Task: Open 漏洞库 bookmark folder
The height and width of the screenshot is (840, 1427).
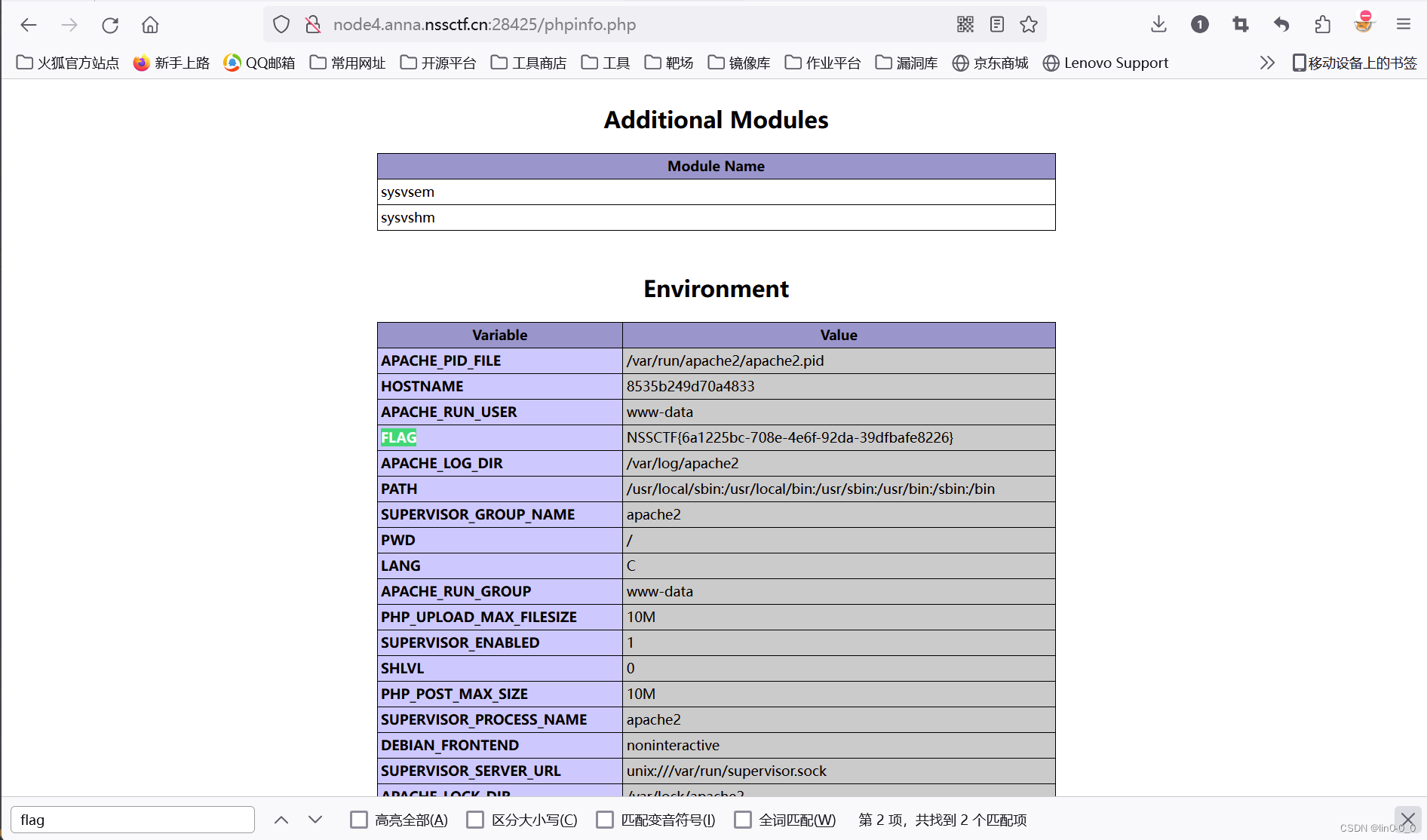Action: [907, 63]
